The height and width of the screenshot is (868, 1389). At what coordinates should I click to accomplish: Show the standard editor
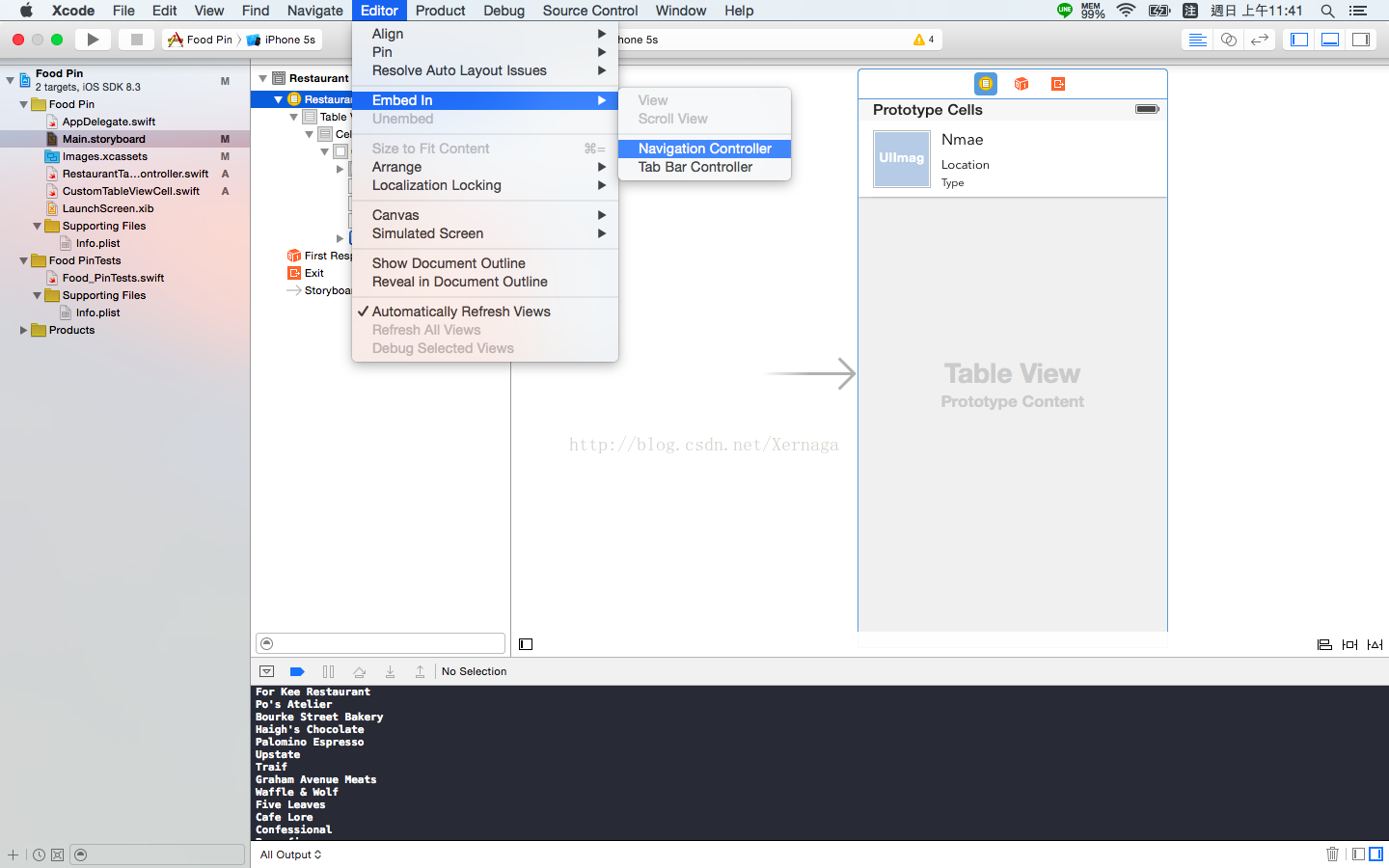click(1197, 40)
